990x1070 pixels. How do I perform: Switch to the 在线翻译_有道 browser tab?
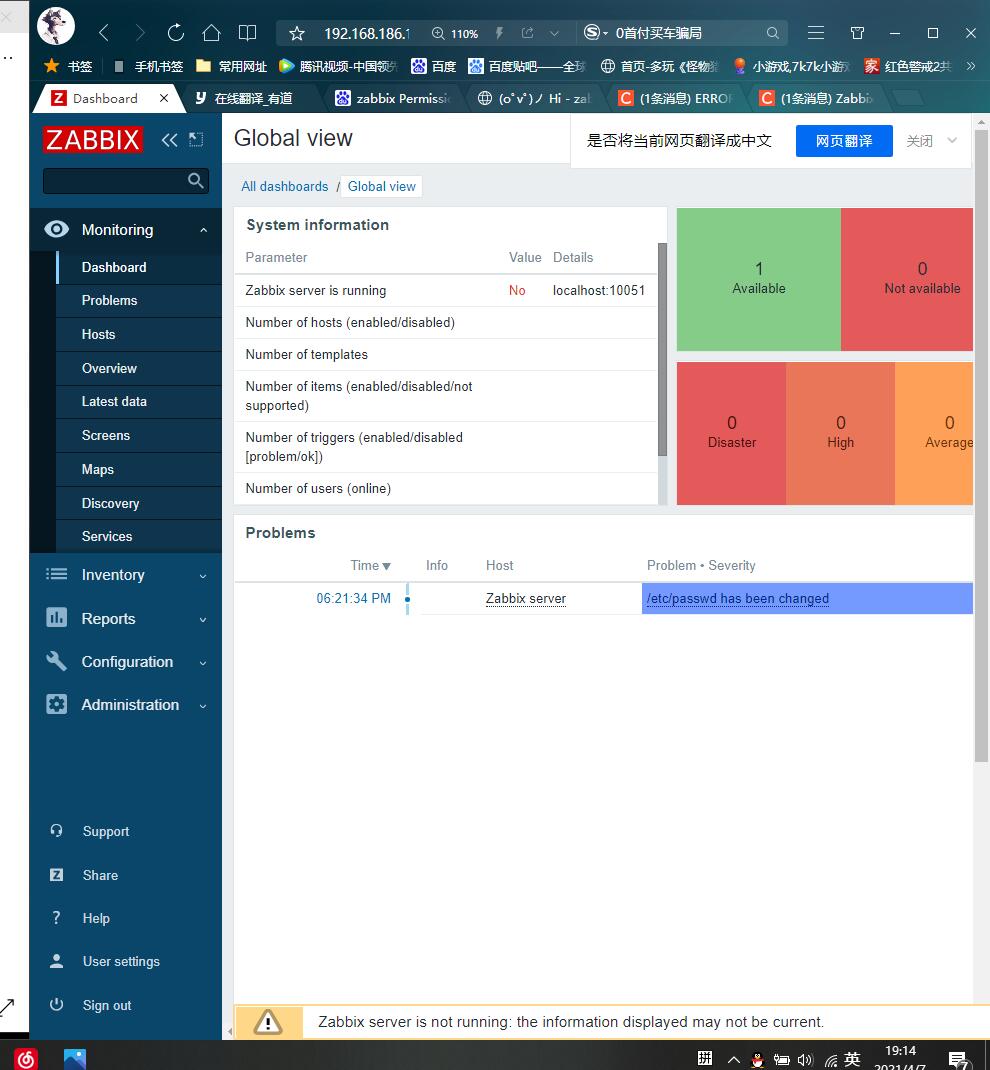[x=252, y=98]
